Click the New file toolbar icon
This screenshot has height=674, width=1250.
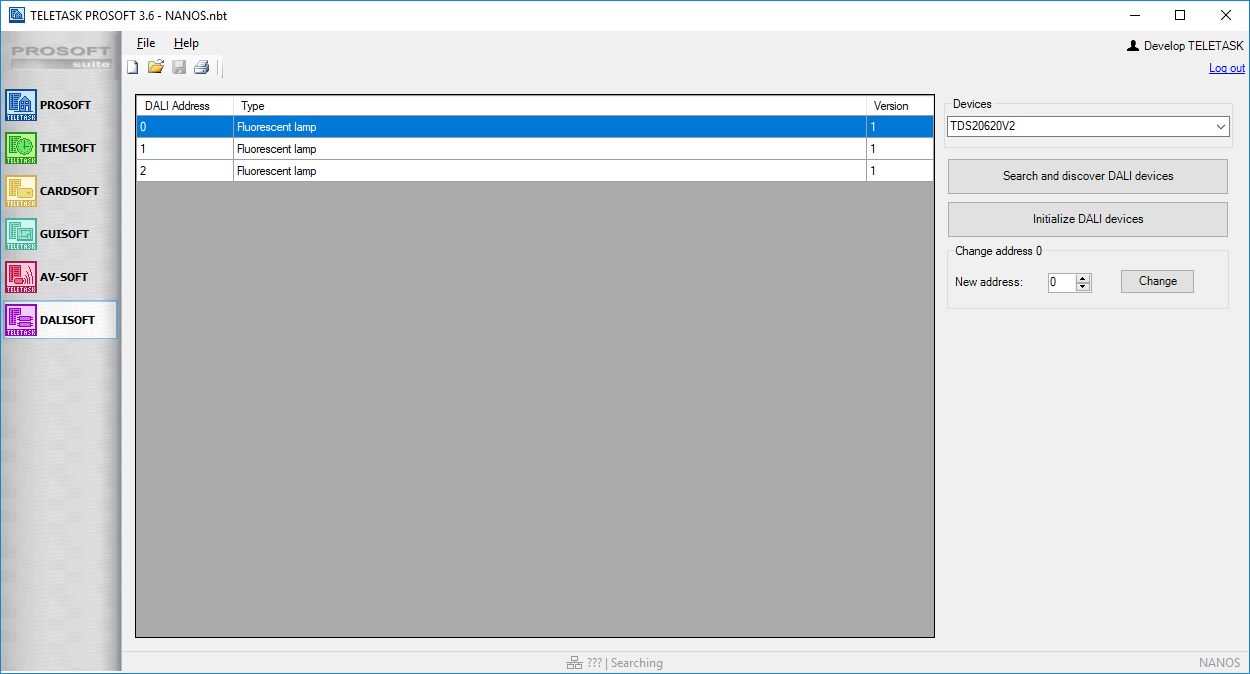(x=132, y=68)
